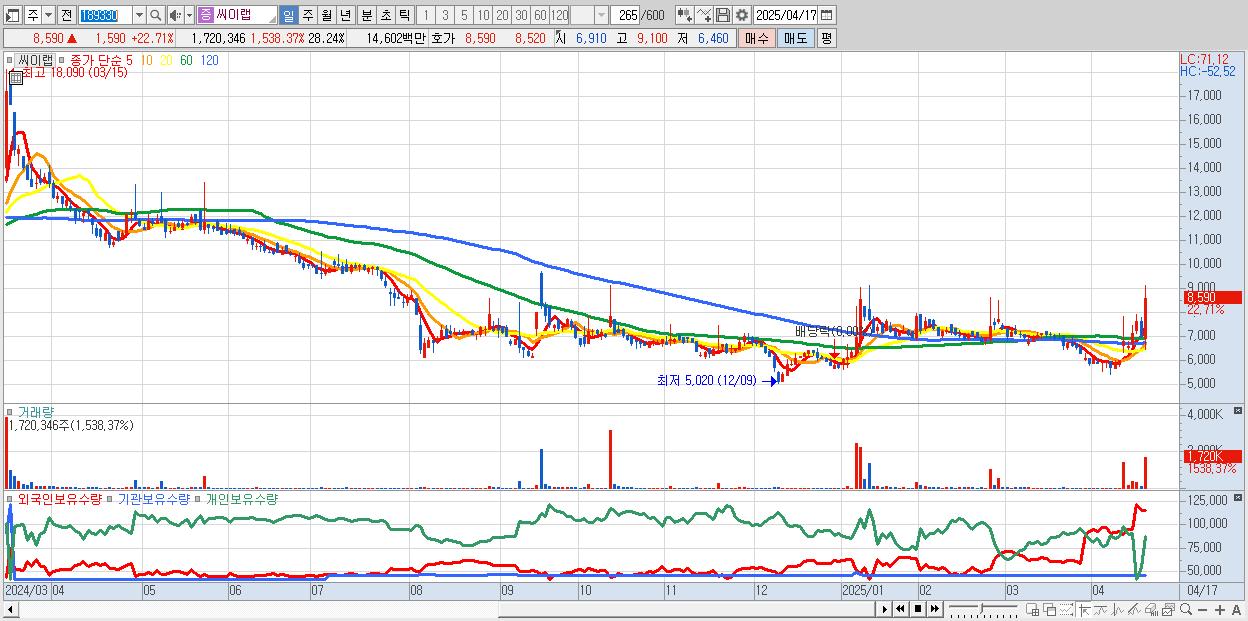
Task: Click the 평 button next to 매도
Action: coord(826,38)
